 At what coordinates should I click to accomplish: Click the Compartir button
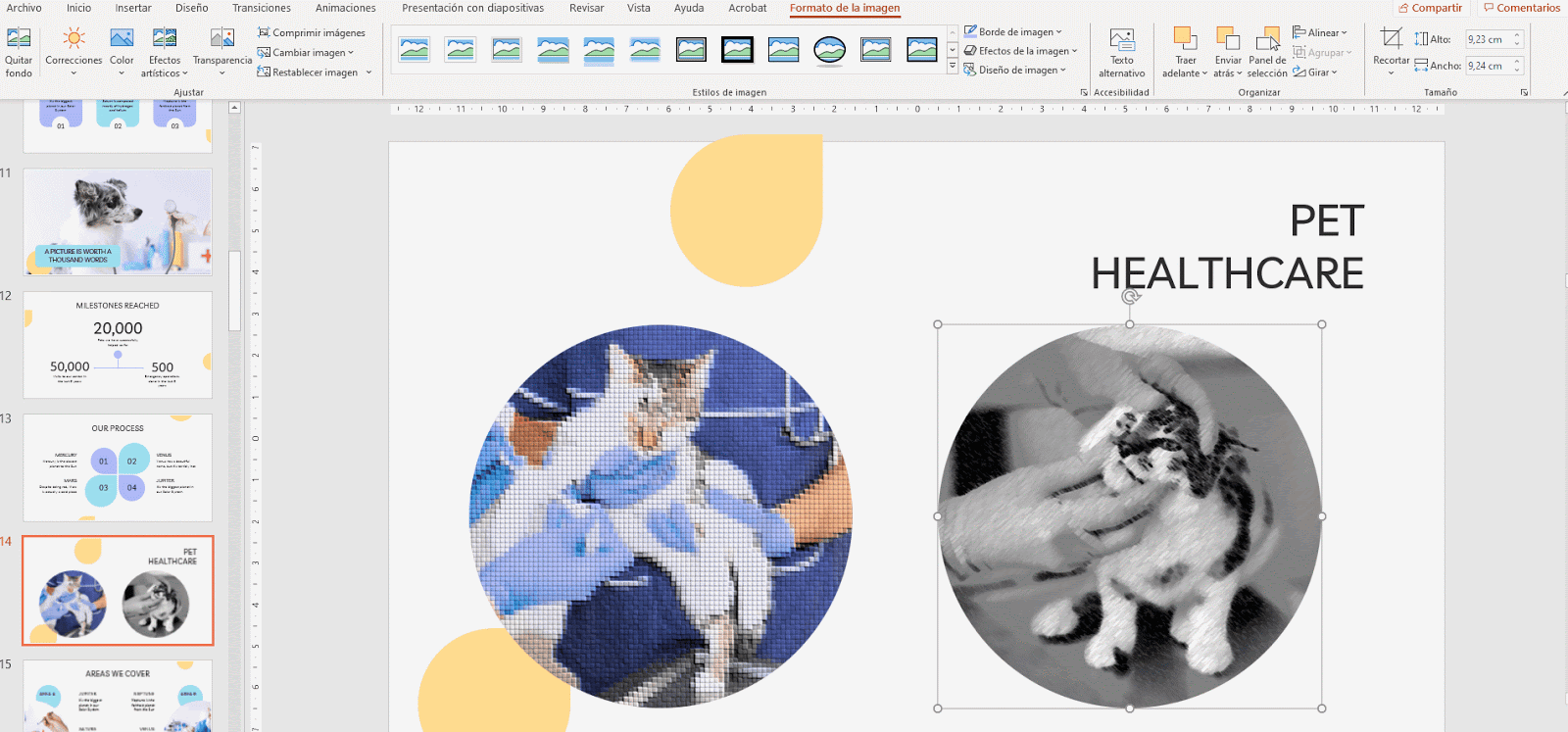click(1430, 8)
